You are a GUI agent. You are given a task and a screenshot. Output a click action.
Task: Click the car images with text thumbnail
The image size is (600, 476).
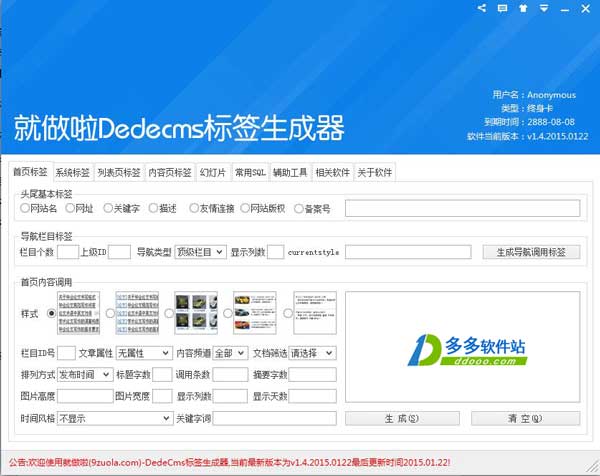coord(254,313)
